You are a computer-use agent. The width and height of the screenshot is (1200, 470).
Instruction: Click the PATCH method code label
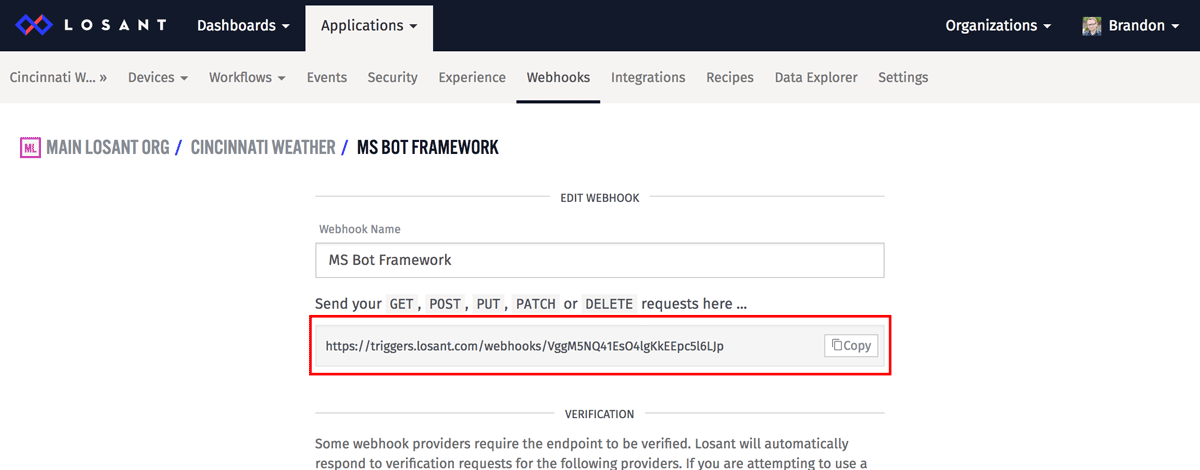[536, 303]
